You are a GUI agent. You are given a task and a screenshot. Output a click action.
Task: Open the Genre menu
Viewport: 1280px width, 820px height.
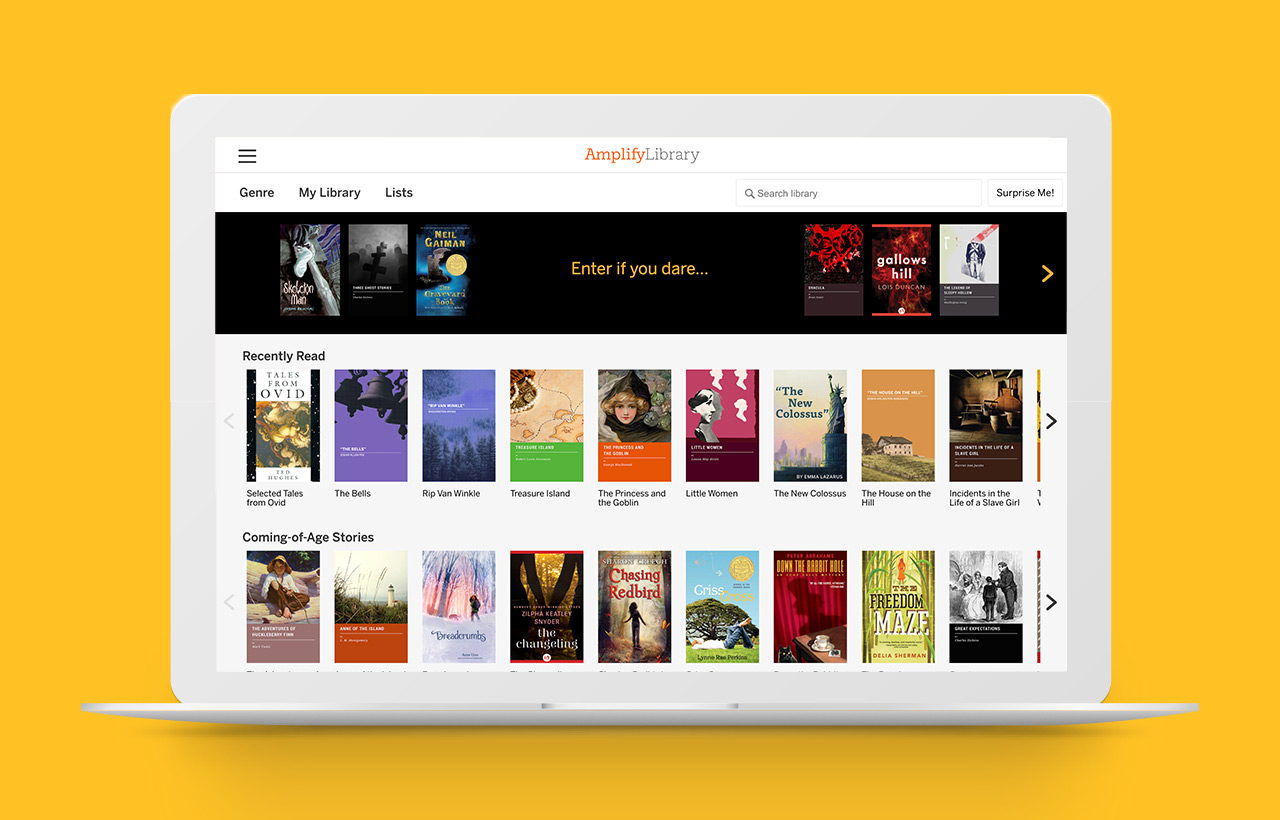(257, 193)
